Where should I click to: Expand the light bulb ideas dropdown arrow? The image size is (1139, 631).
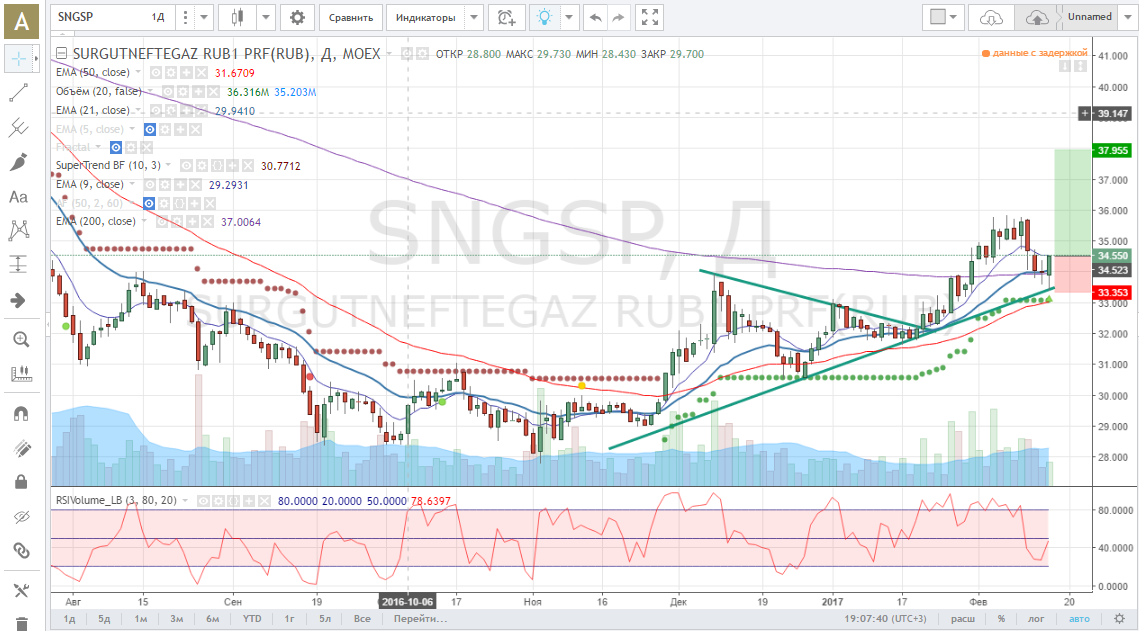[570, 17]
